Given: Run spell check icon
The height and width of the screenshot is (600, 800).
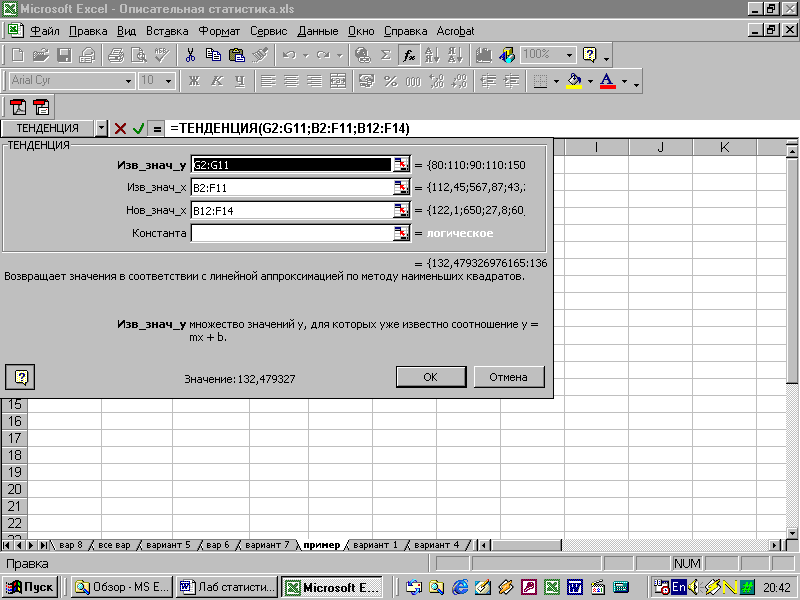Looking at the screenshot, I should [162, 55].
